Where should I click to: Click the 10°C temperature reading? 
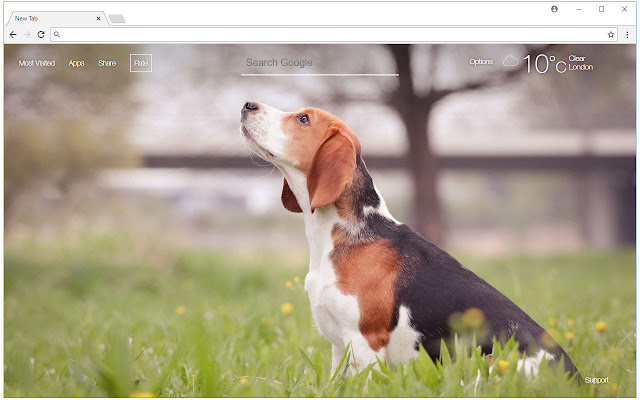(544, 64)
